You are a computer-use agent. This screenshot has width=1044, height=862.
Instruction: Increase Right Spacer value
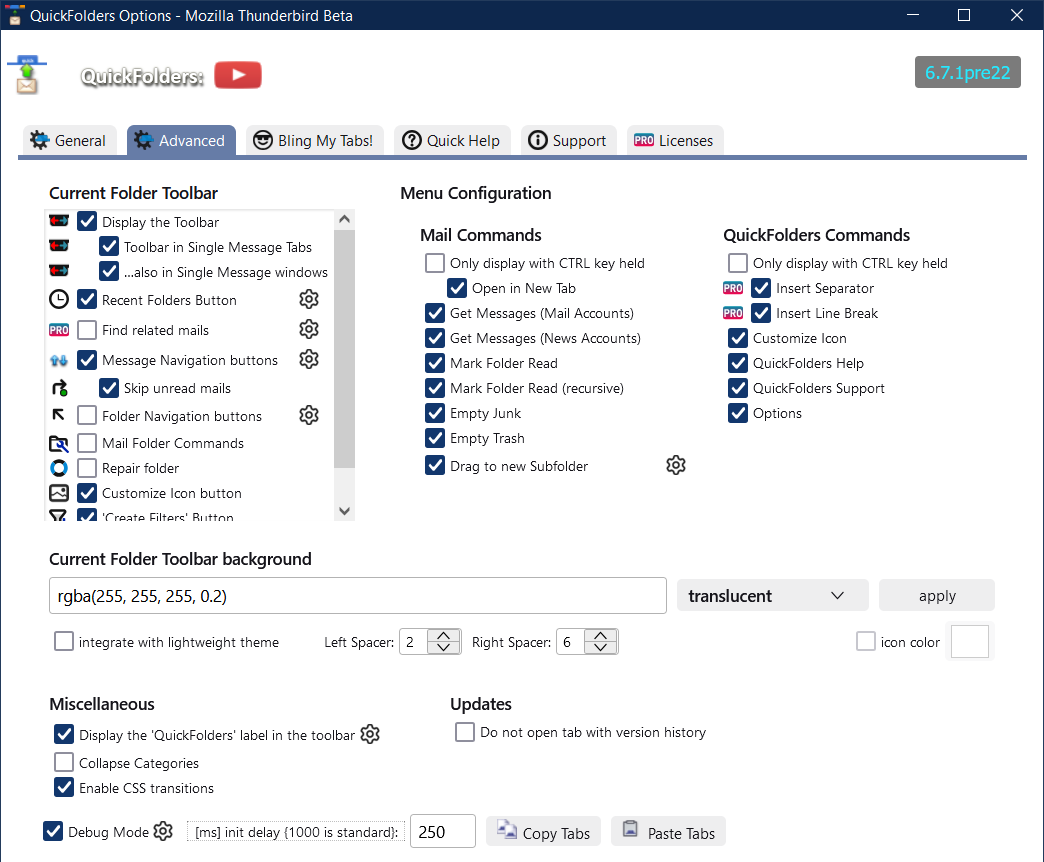pyautogui.click(x=601, y=636)
